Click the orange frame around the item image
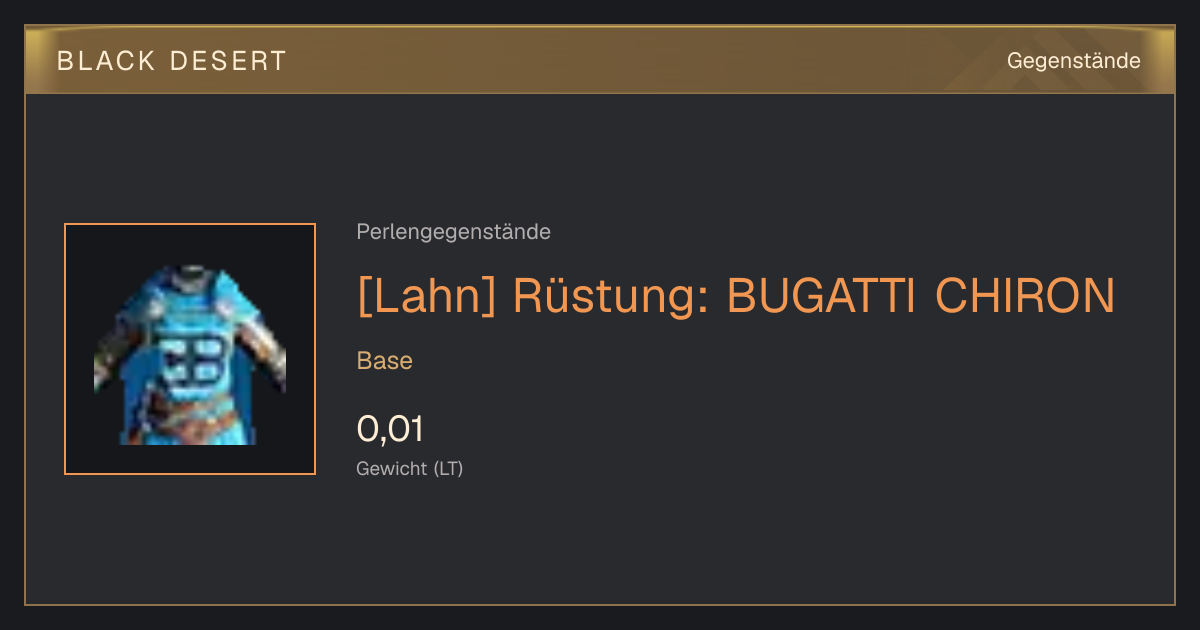The width and height of the screenshot is (1200, 630). tap(190, 349)
